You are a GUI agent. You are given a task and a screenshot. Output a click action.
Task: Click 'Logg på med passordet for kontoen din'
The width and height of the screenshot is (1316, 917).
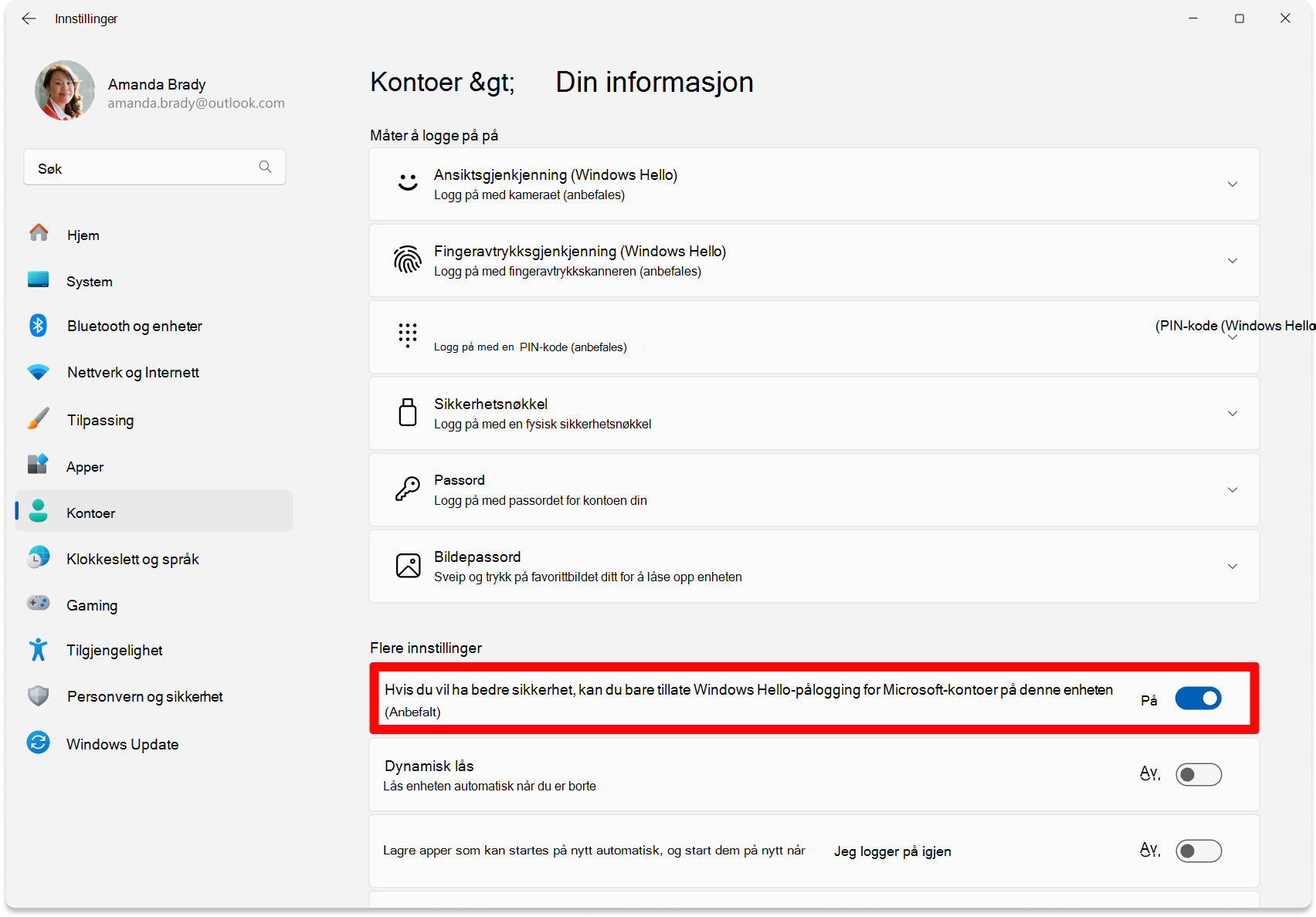541,501
